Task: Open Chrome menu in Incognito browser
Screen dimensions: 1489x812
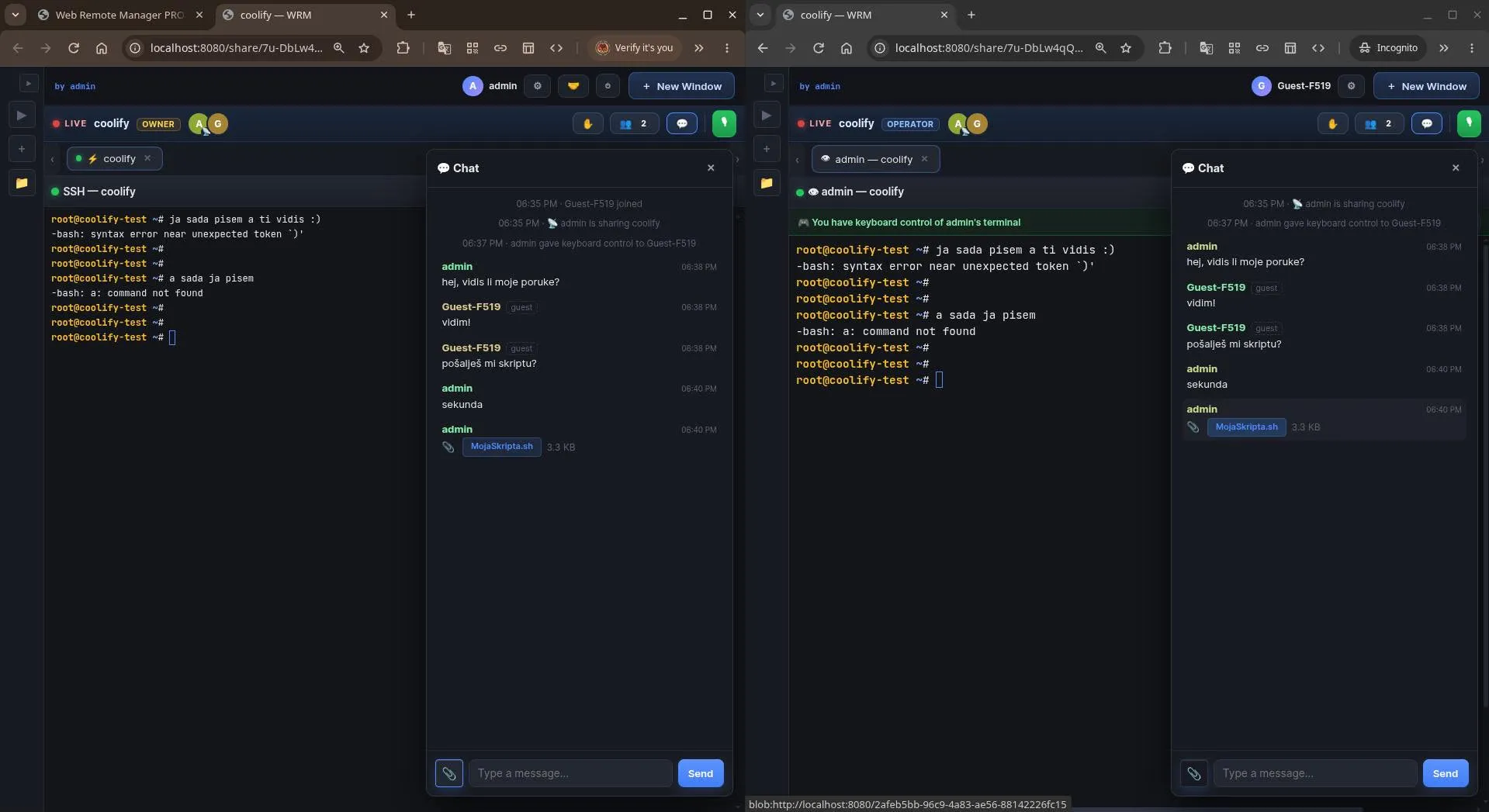Action: point(1472,48)
